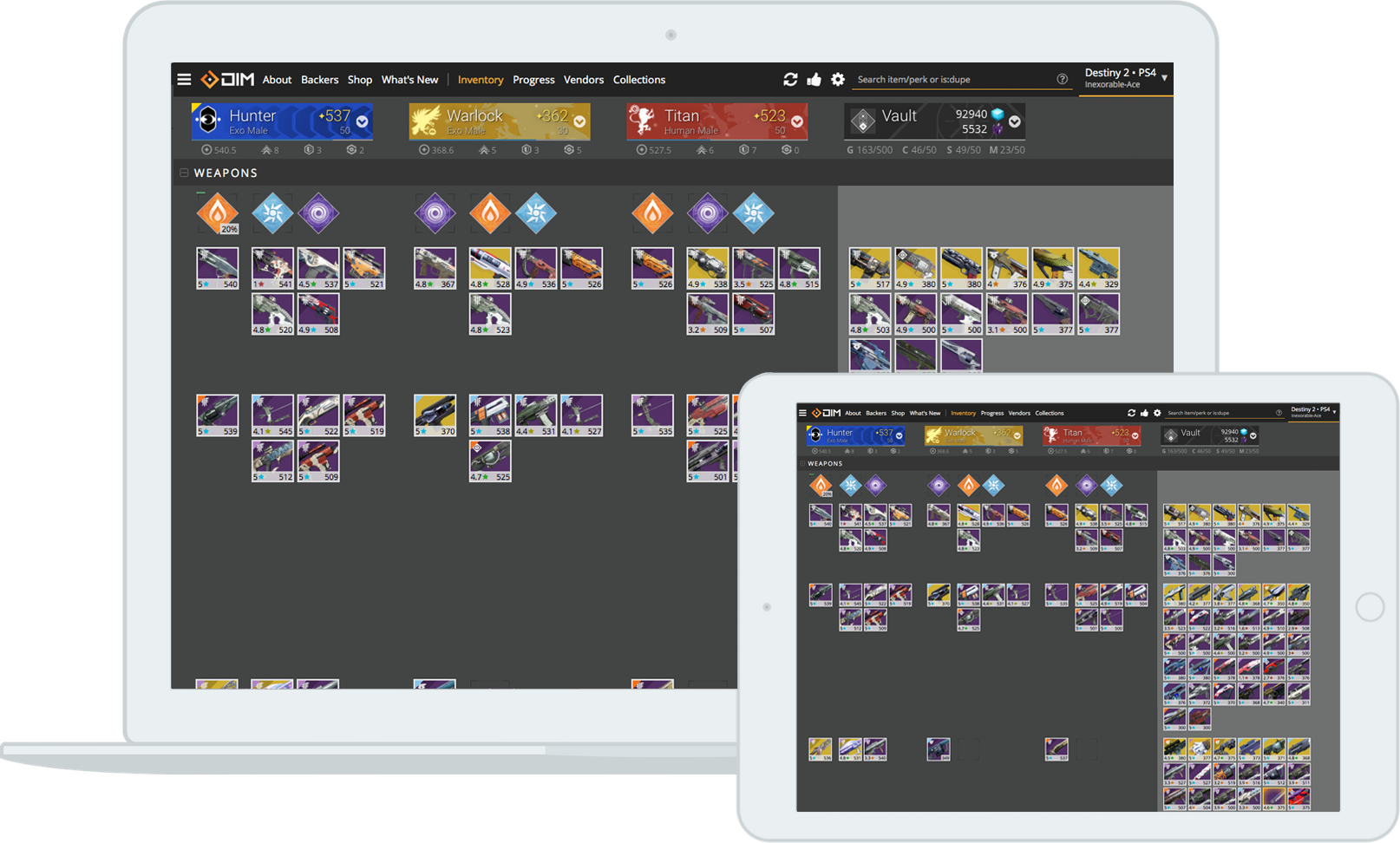1400x843 pixels.
Task: Select Warlock character card on the tablet
Action: 973,435
